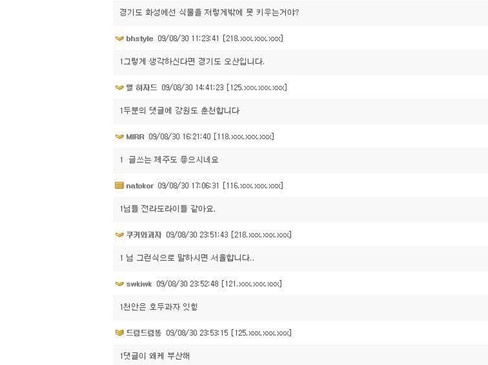Viewport: 488px width, 365px height.
Task: Click the top comment about 경기도 화성
Action: [300, 13]
